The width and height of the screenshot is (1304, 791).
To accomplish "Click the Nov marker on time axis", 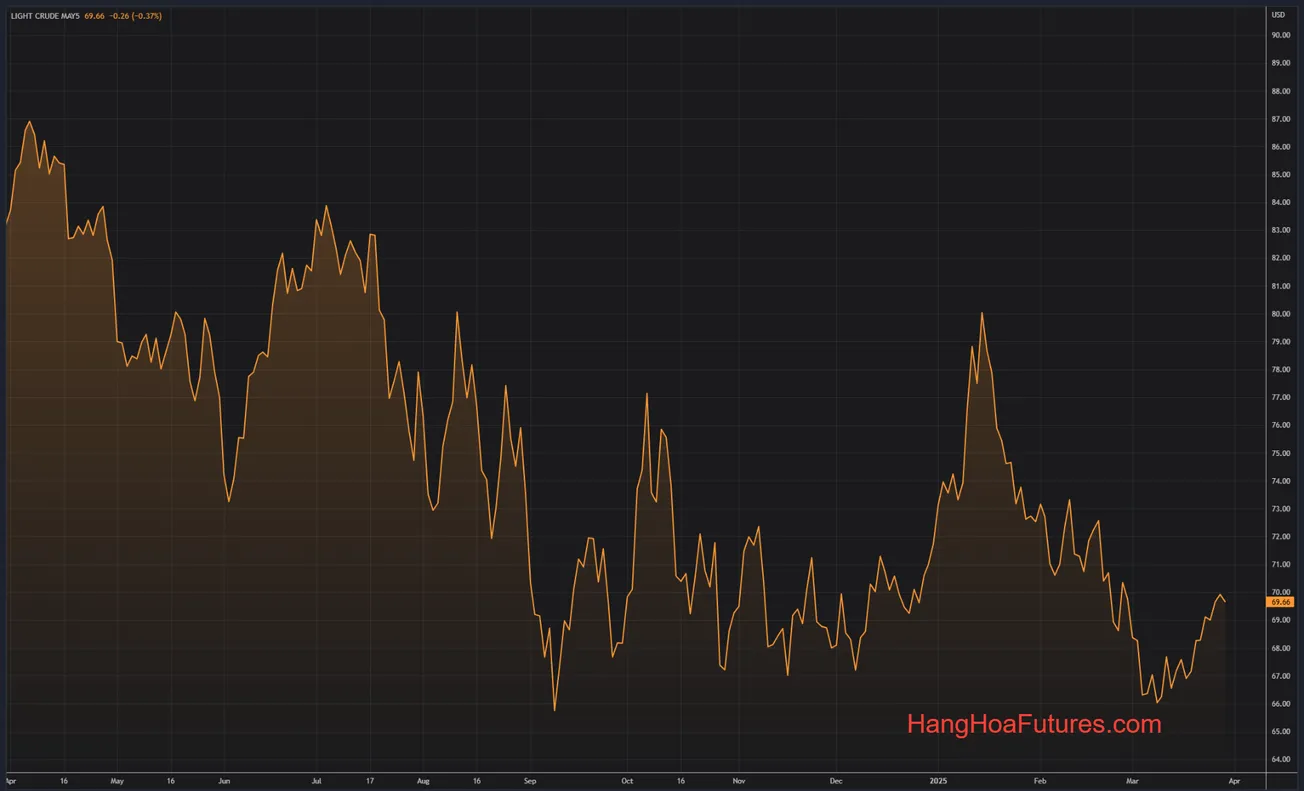I will coord(738,780).
